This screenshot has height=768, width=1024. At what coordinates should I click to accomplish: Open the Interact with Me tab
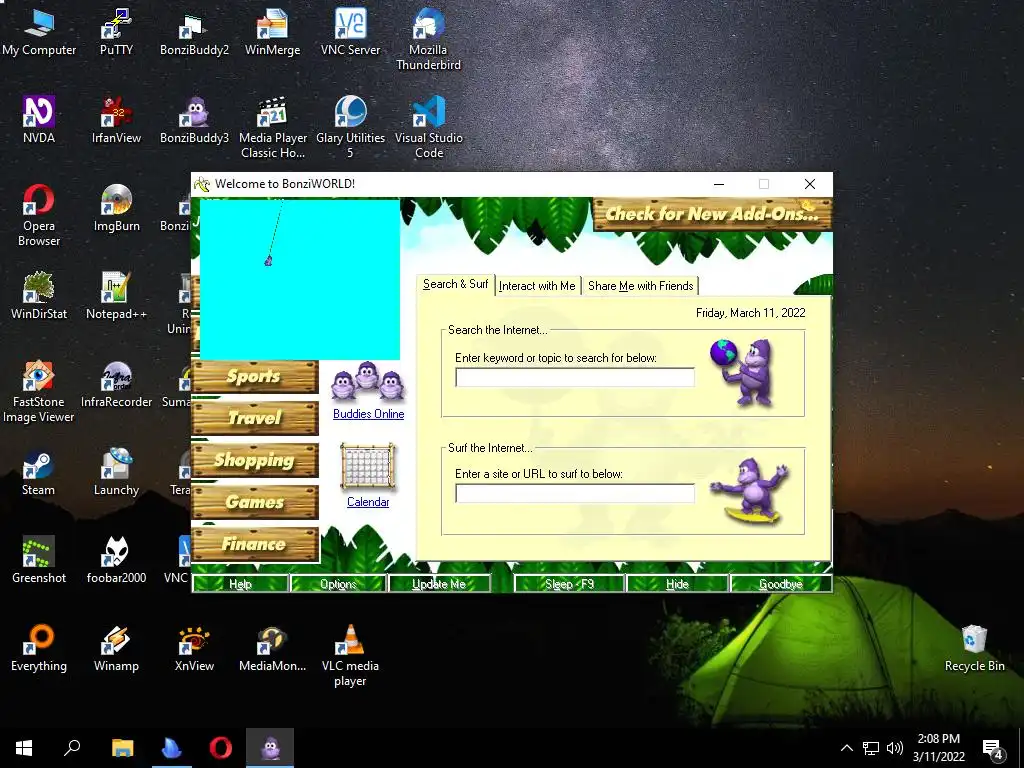click(x=537, y=286)
